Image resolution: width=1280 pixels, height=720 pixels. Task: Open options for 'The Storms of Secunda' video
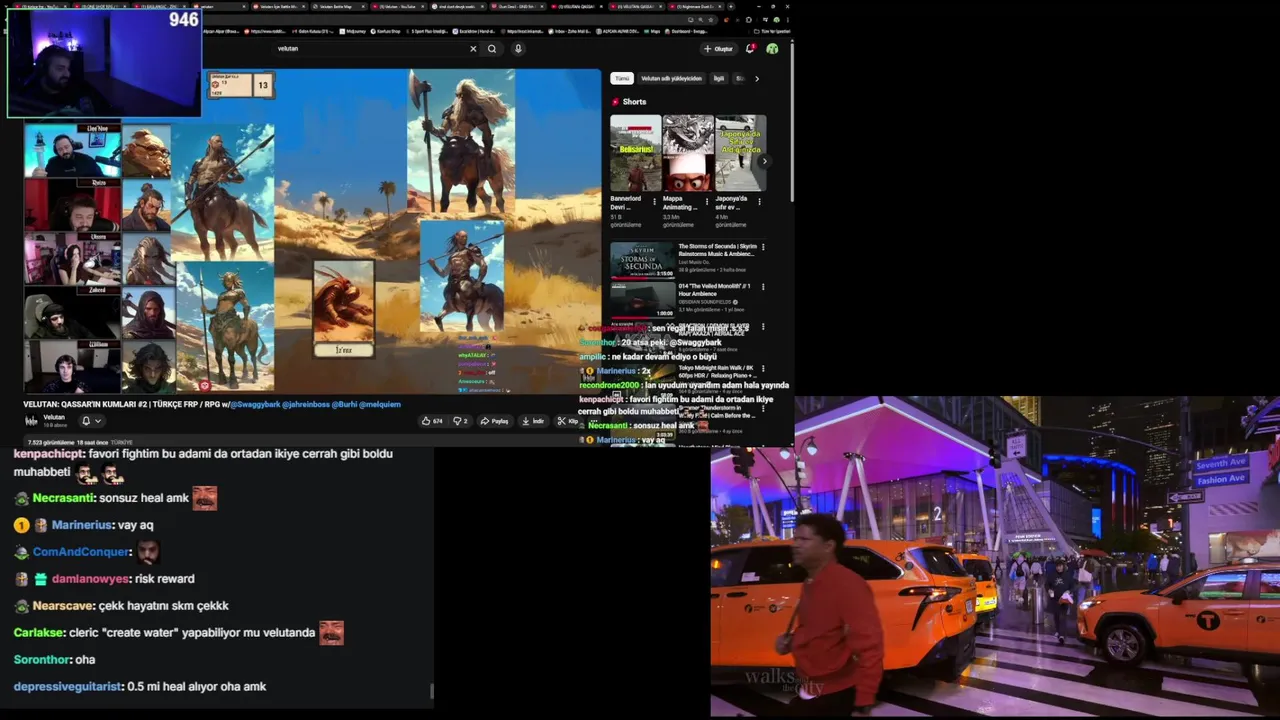pos(763,247)
